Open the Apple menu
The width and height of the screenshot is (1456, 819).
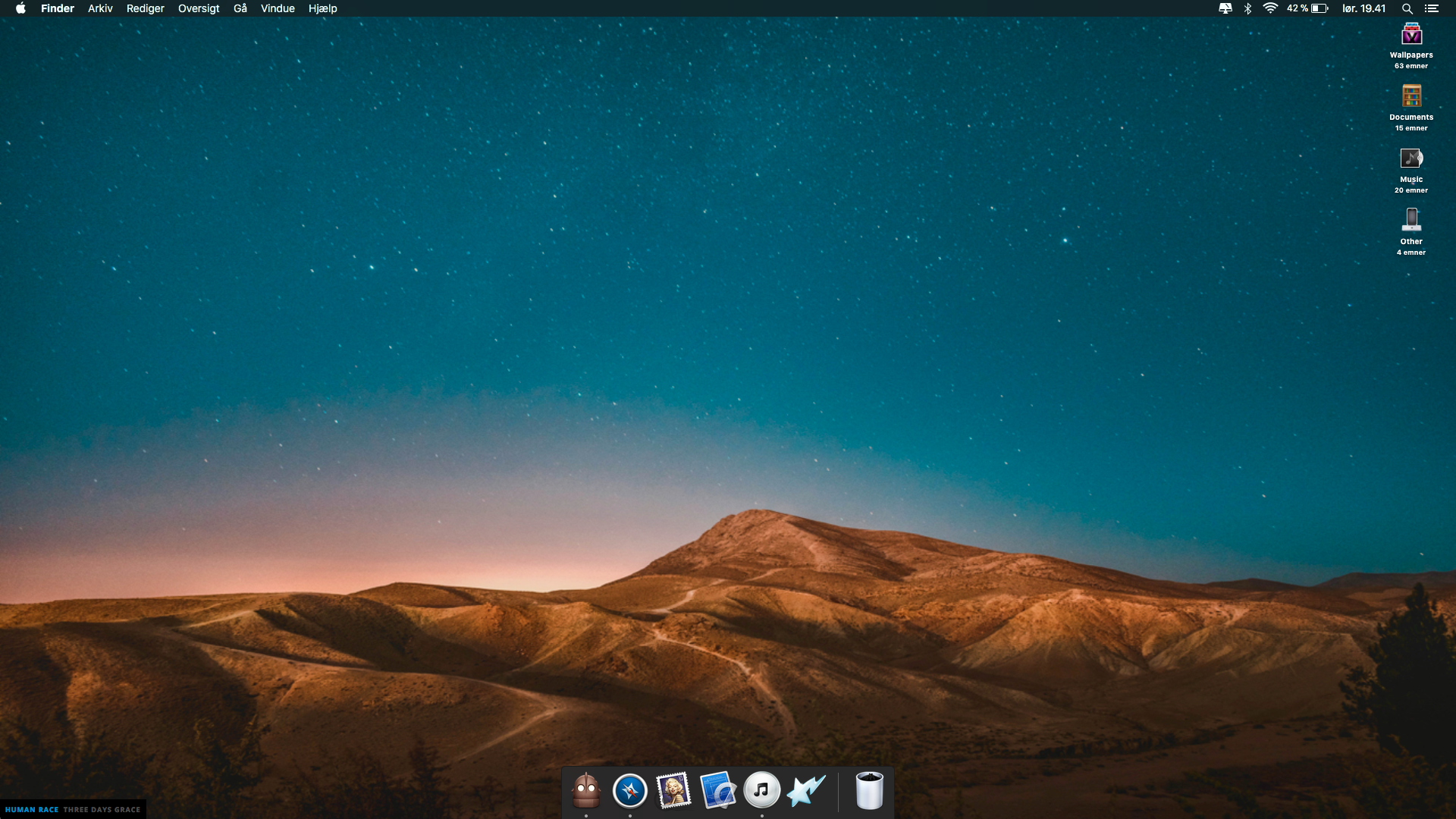[x=20, y=8]
